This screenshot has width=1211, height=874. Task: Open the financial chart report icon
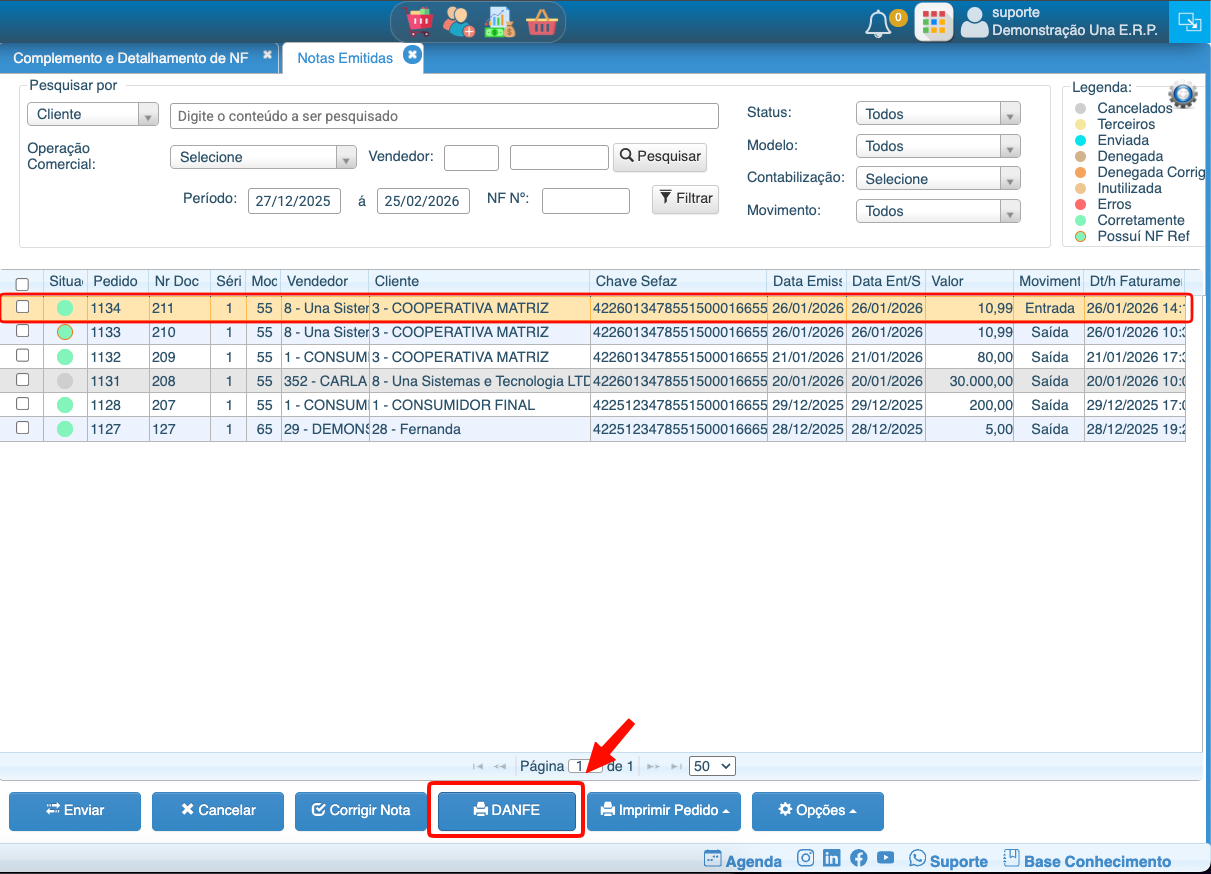pos(499,21)
